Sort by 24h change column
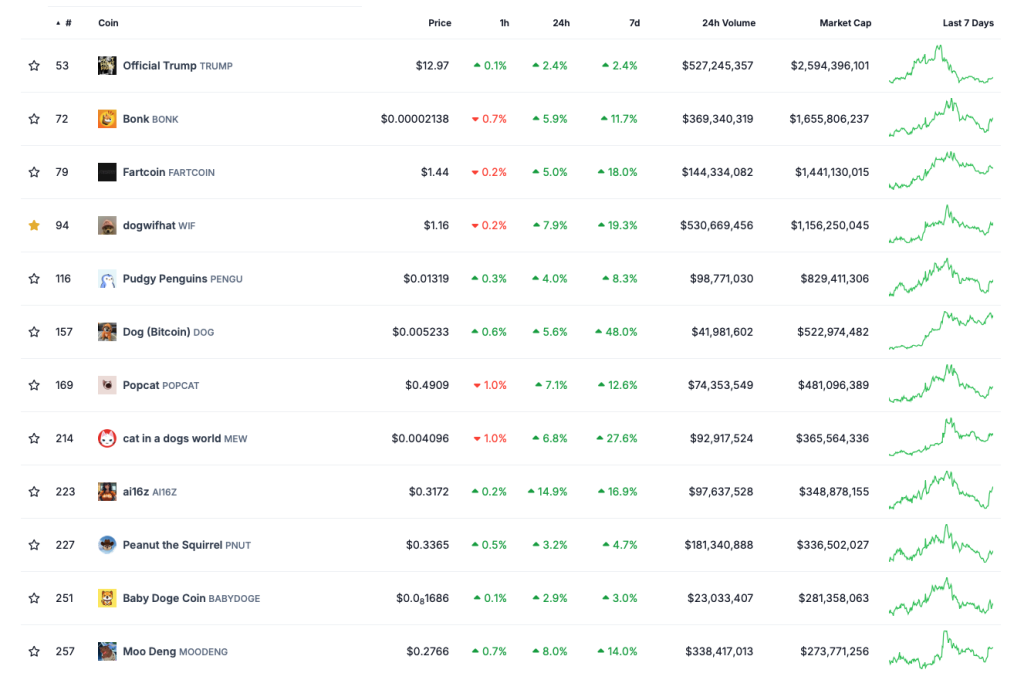The width and height of the screenshot is (1024, 673). 561,23
